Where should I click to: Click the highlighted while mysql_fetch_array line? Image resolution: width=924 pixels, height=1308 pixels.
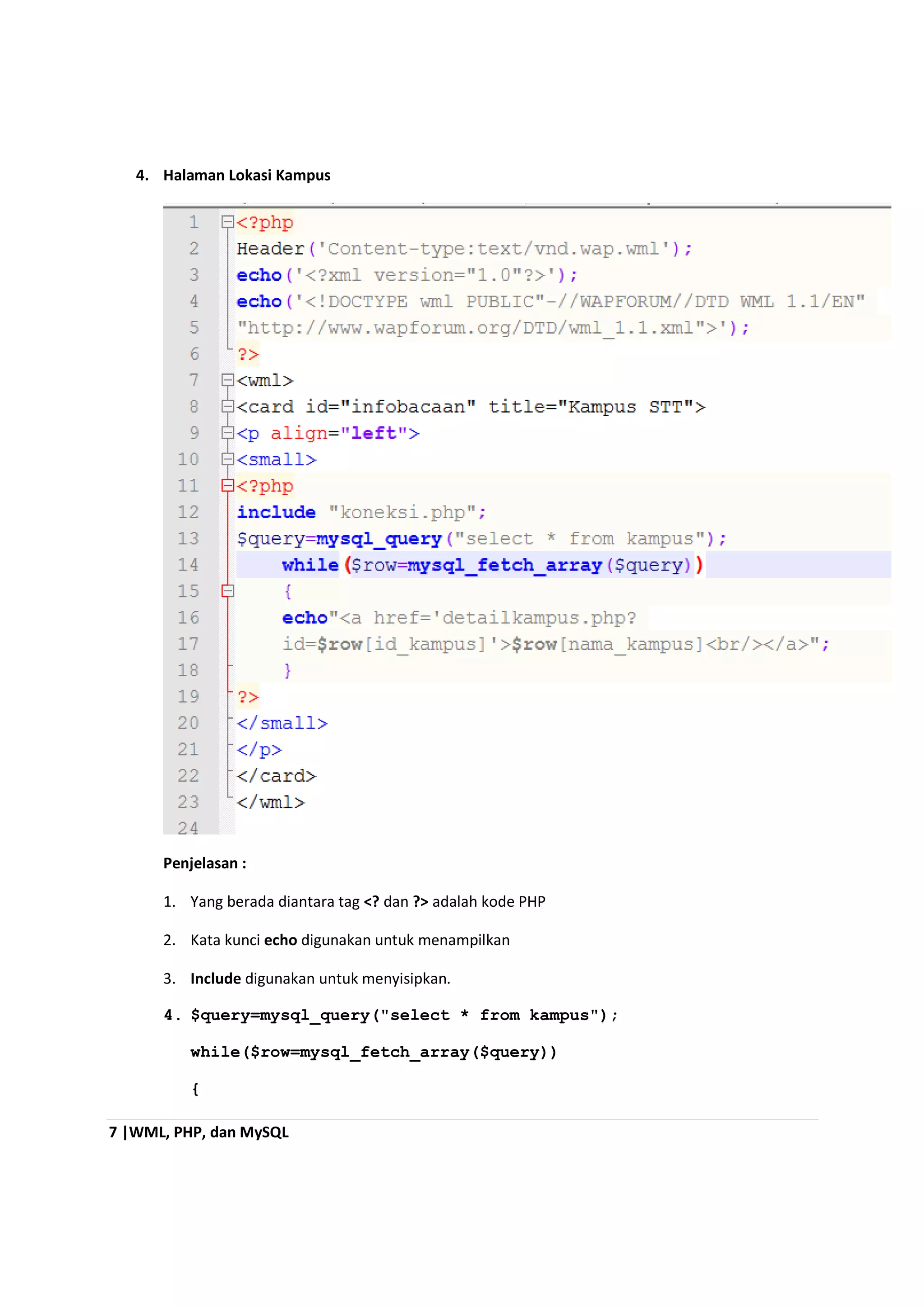point(493,565)
